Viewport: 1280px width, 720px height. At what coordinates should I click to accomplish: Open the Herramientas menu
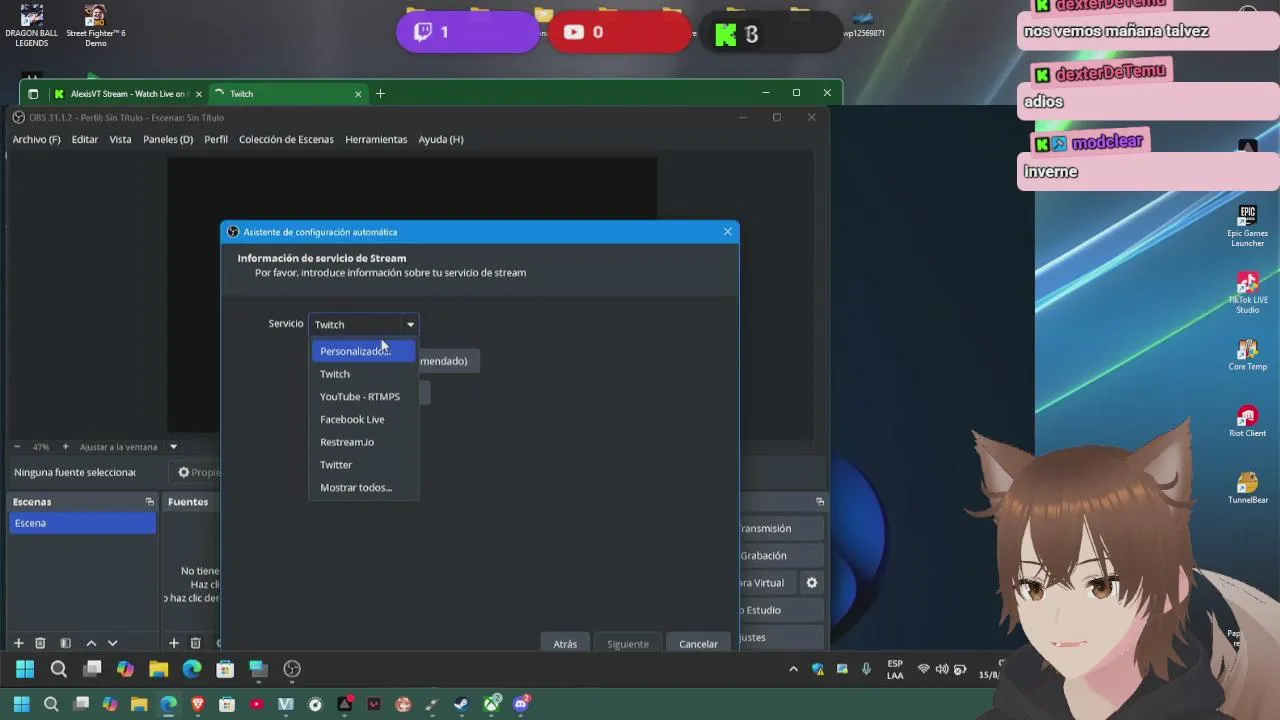point(376,139)
